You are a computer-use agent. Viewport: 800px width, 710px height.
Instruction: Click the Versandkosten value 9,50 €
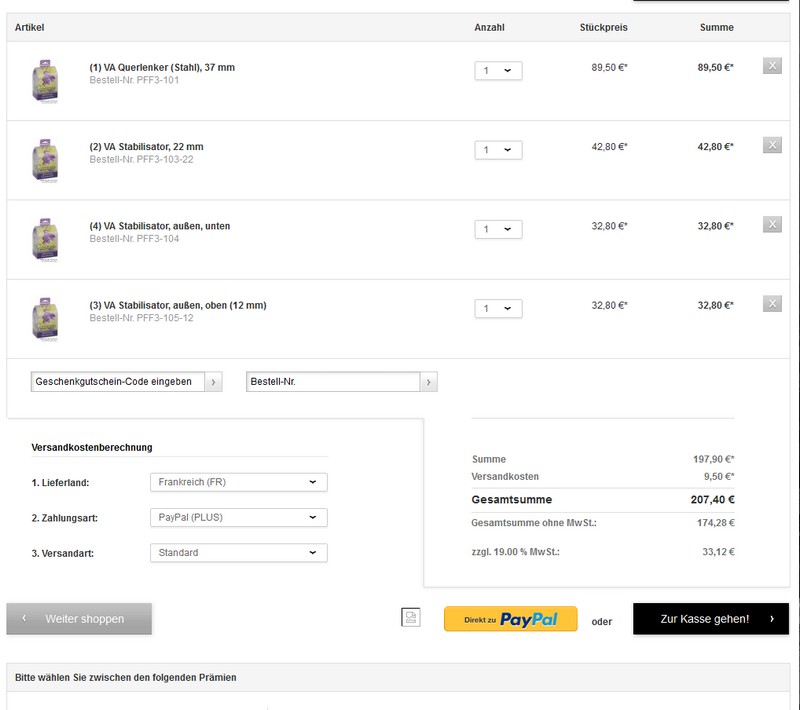click(719, 476)
